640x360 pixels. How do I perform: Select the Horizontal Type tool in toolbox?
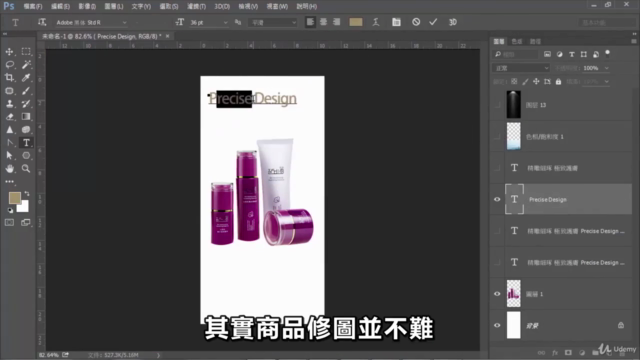point(26,143)
